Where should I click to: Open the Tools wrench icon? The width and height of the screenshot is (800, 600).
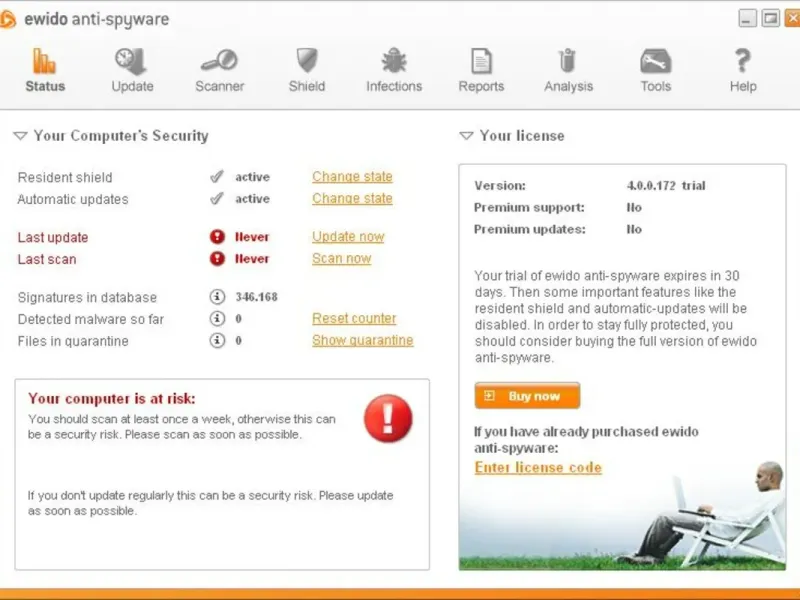pos(656,61)
